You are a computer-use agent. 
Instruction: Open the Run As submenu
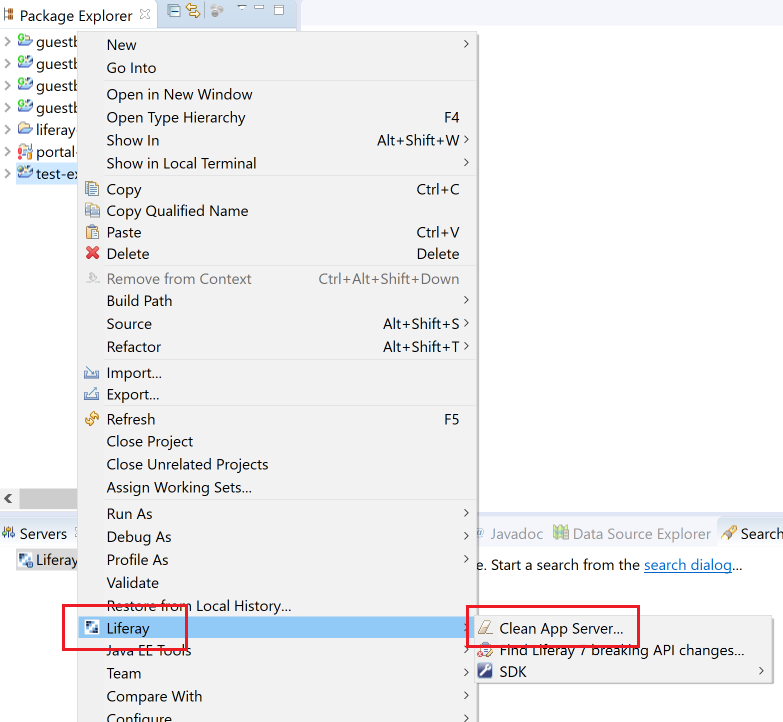[x=277, y=514]
